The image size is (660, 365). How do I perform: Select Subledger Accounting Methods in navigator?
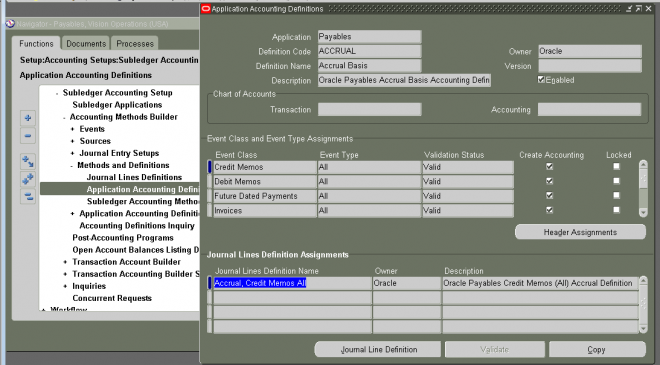click(142, 202)
